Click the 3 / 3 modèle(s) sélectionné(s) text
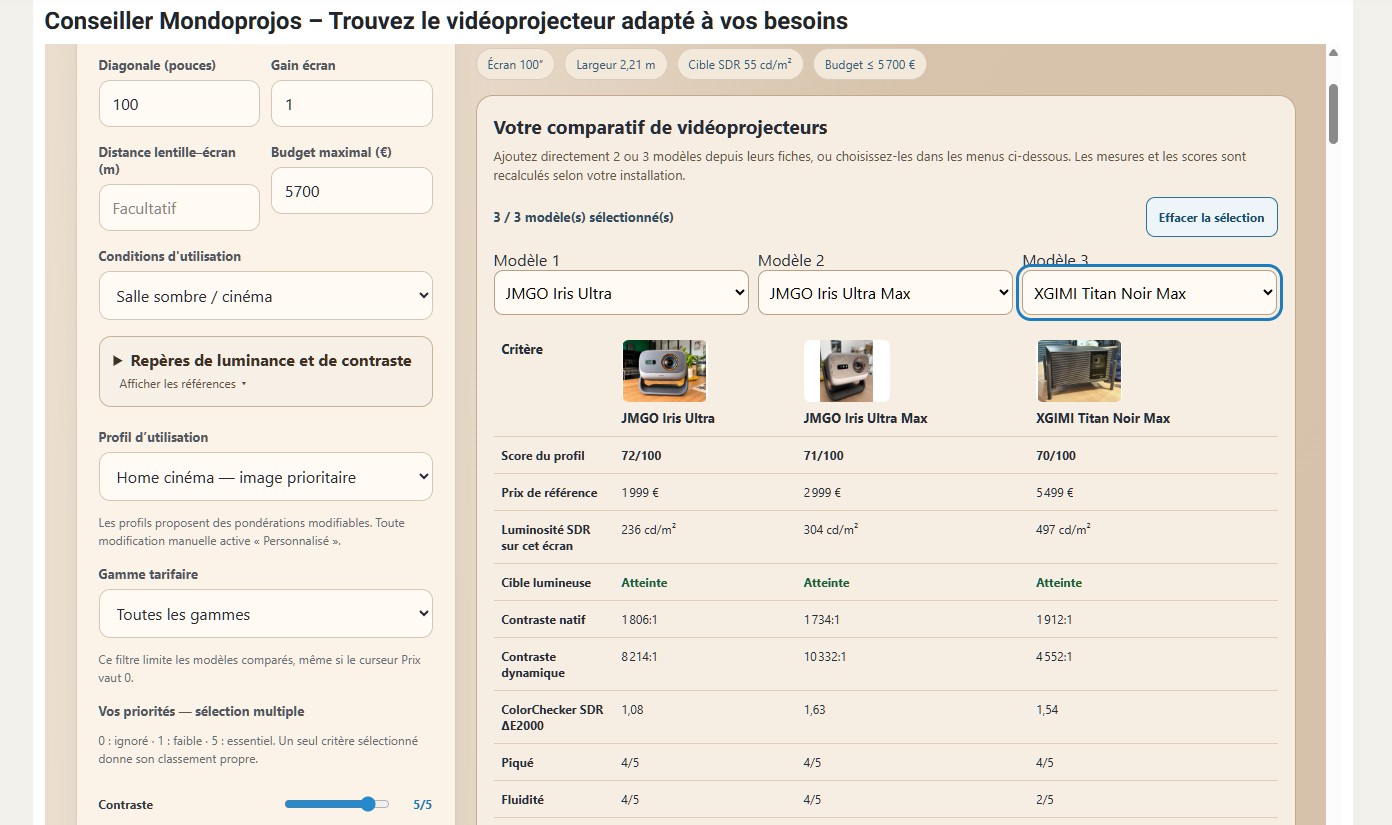Image resolution: width=1392 pixels, height=825 pixels. tap(584, 217)
